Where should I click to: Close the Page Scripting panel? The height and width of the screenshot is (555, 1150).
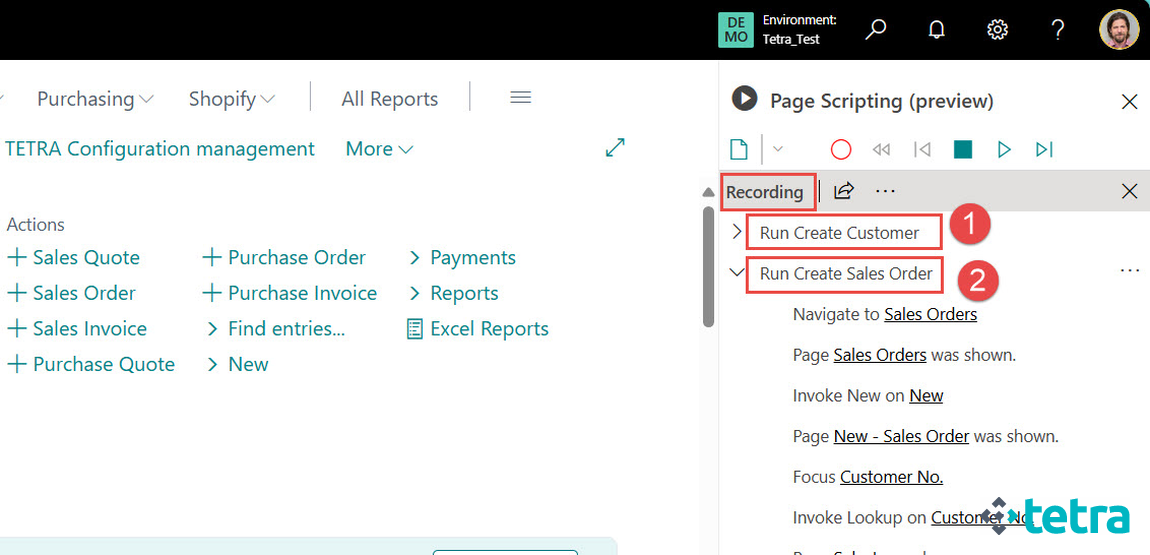tap(1129, 102)
